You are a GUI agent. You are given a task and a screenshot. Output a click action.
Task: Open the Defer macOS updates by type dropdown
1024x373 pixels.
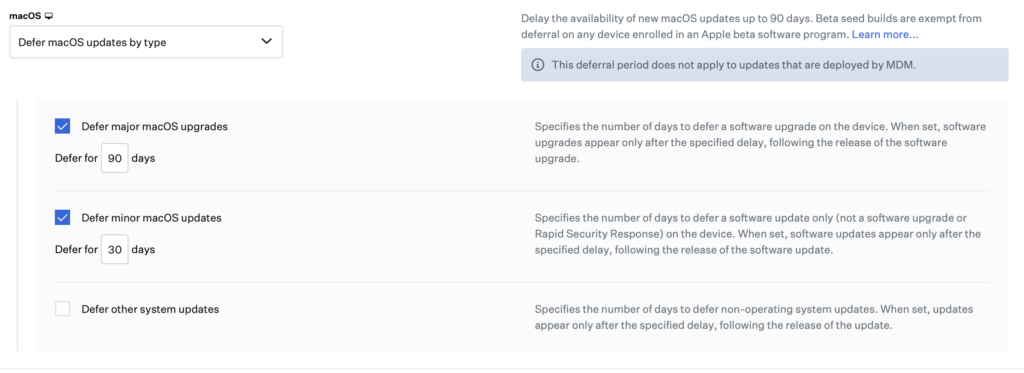146,42
